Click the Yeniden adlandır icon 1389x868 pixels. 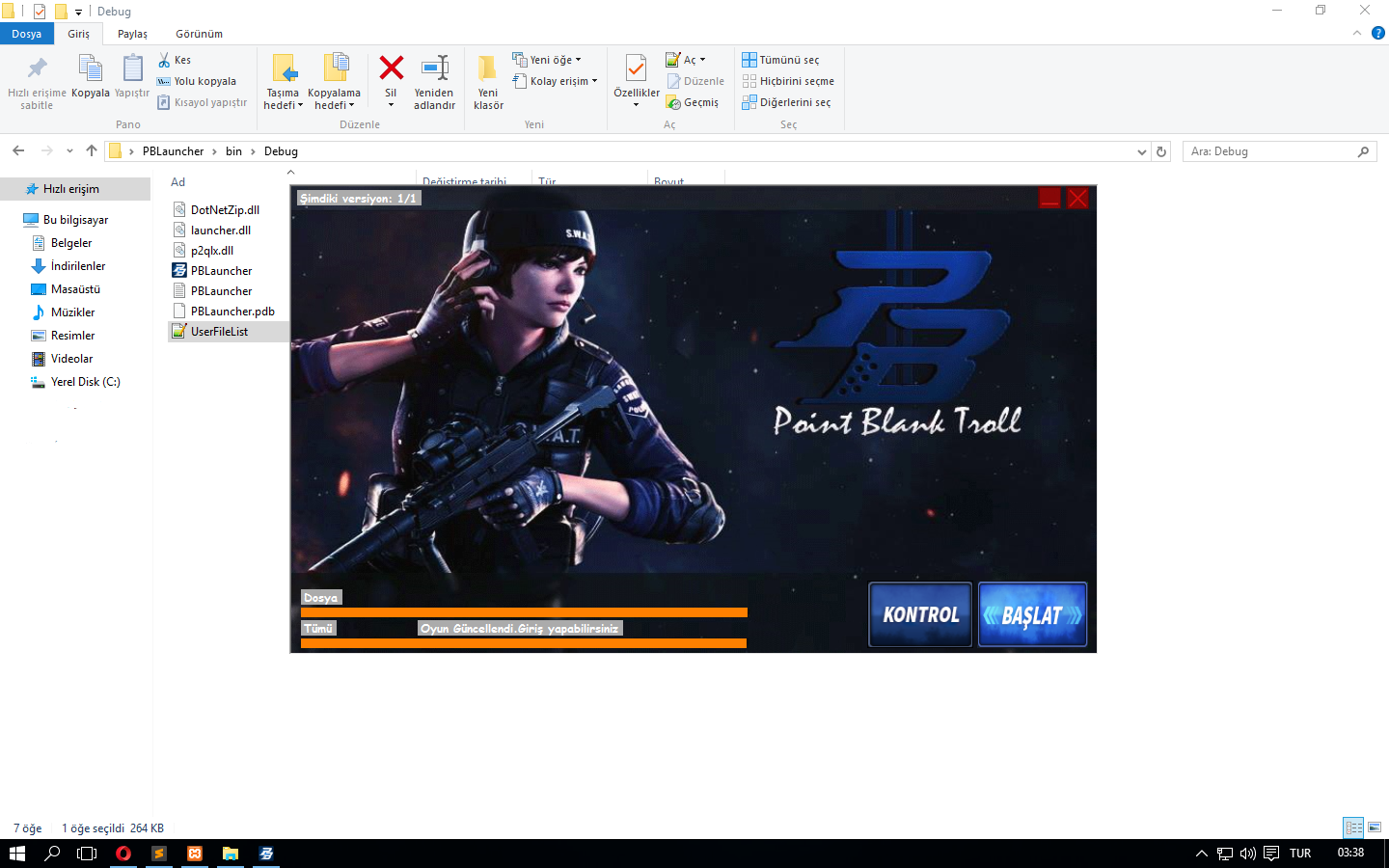point(435,68)
